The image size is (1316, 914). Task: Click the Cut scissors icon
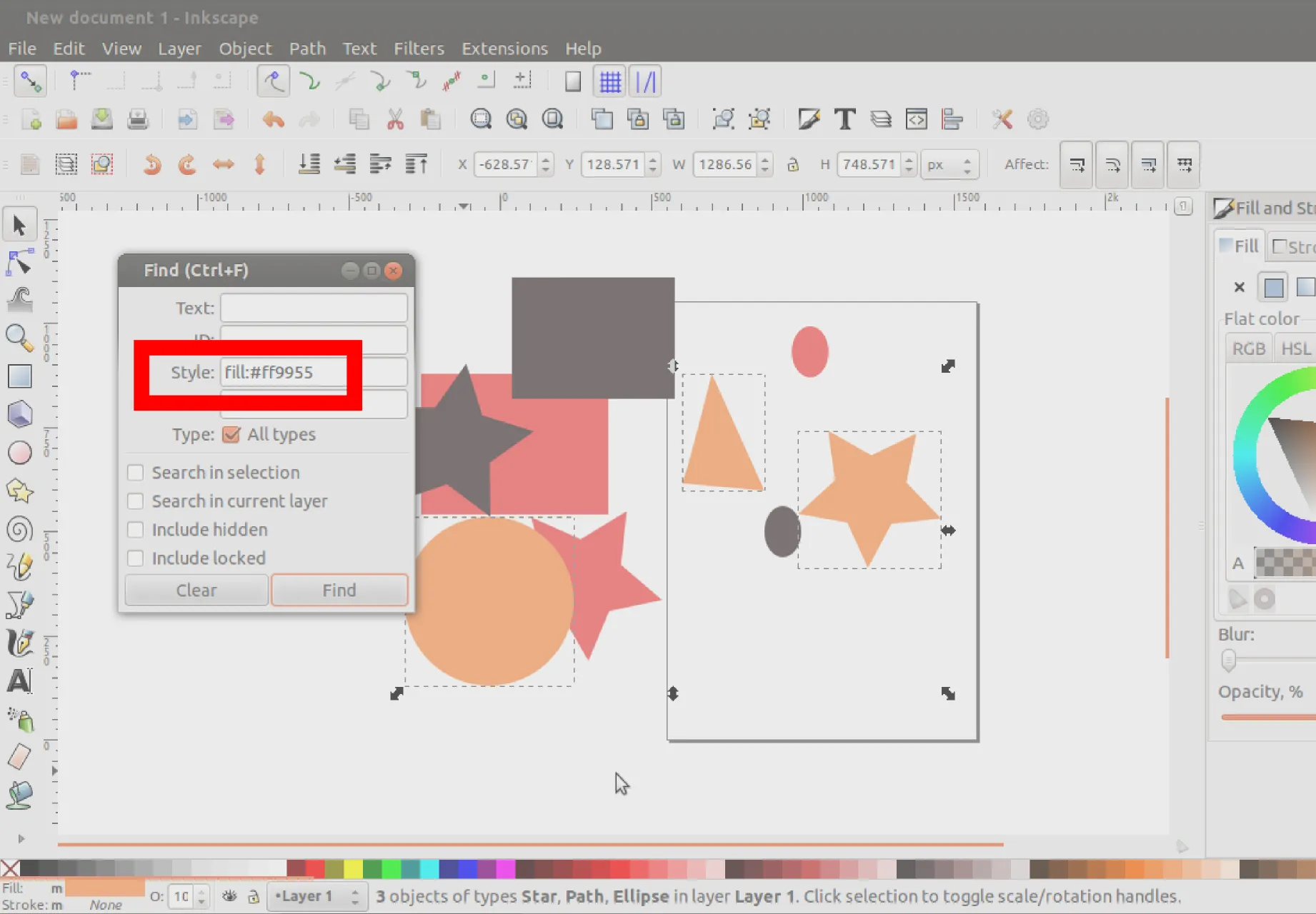click(x=395, y=119)
